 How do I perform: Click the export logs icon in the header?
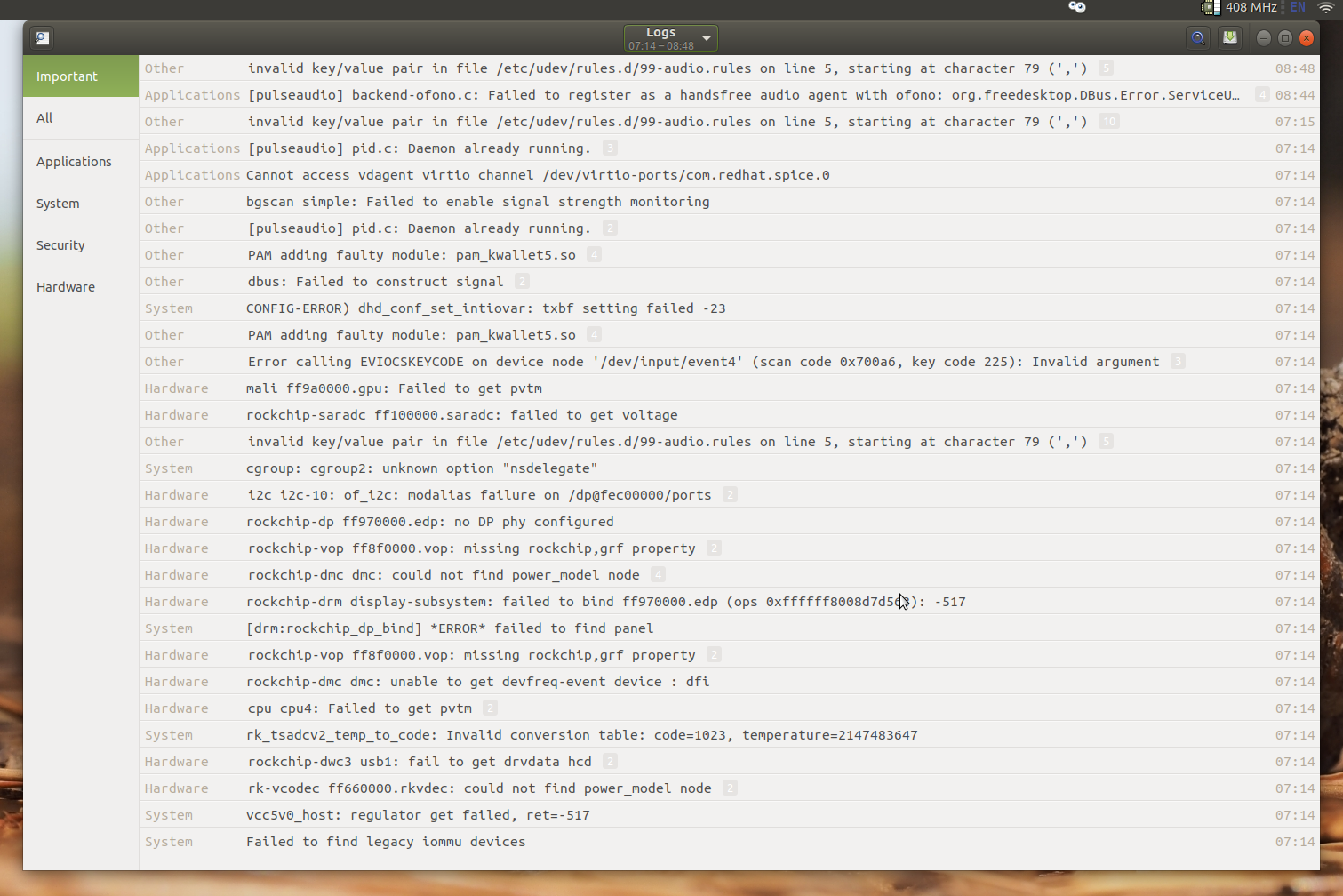point(1229,38)
